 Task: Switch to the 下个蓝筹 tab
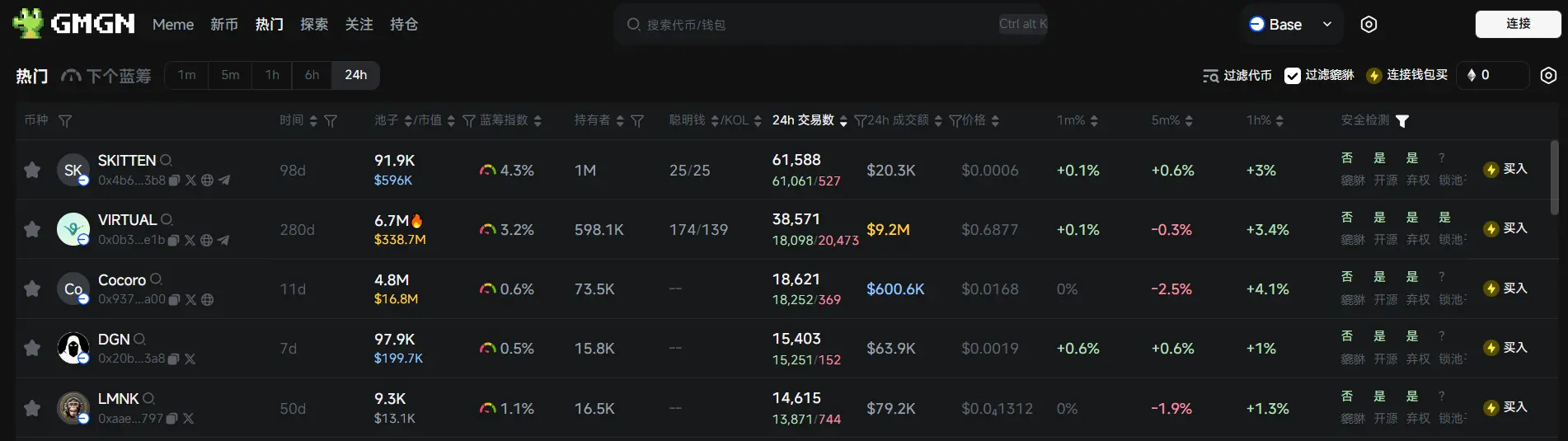point(106,76)
